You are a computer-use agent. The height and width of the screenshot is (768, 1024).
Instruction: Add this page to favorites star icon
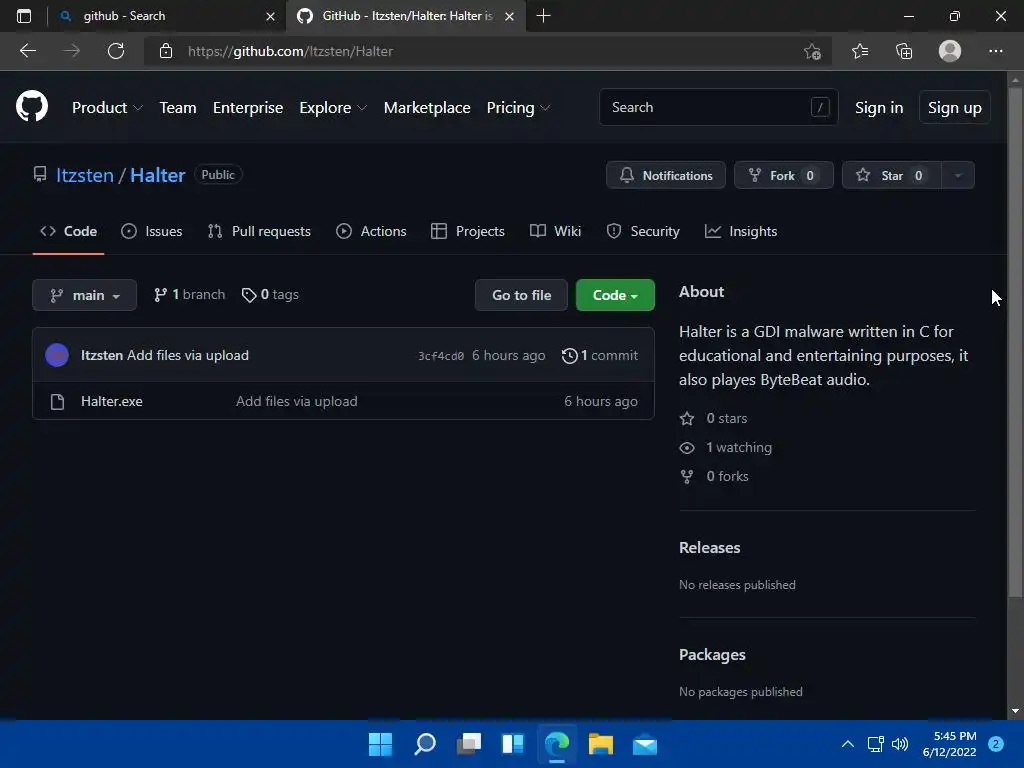pos(812,51)
